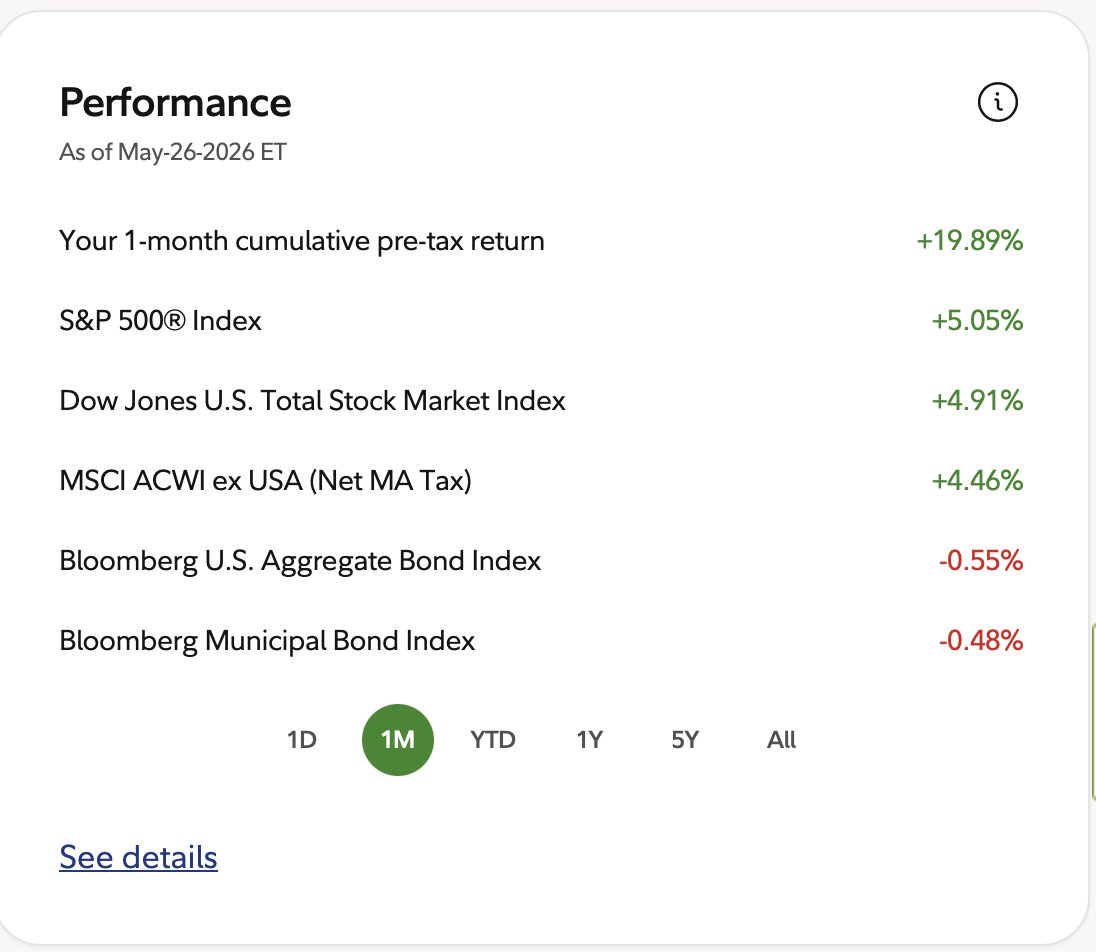Switch to the 1Y time range
This screenshot has height=952, width=1096.
pyautogui.click(x=589, y=740)
